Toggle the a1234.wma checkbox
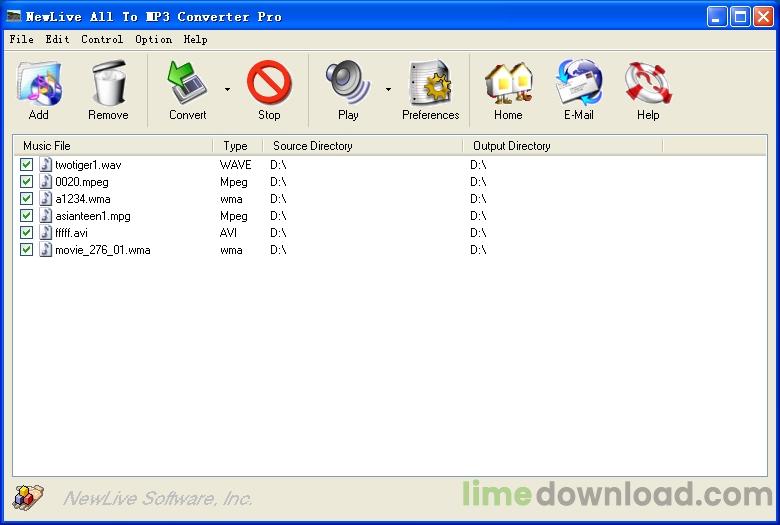This screenshot has height=525, width=780. 26,198
